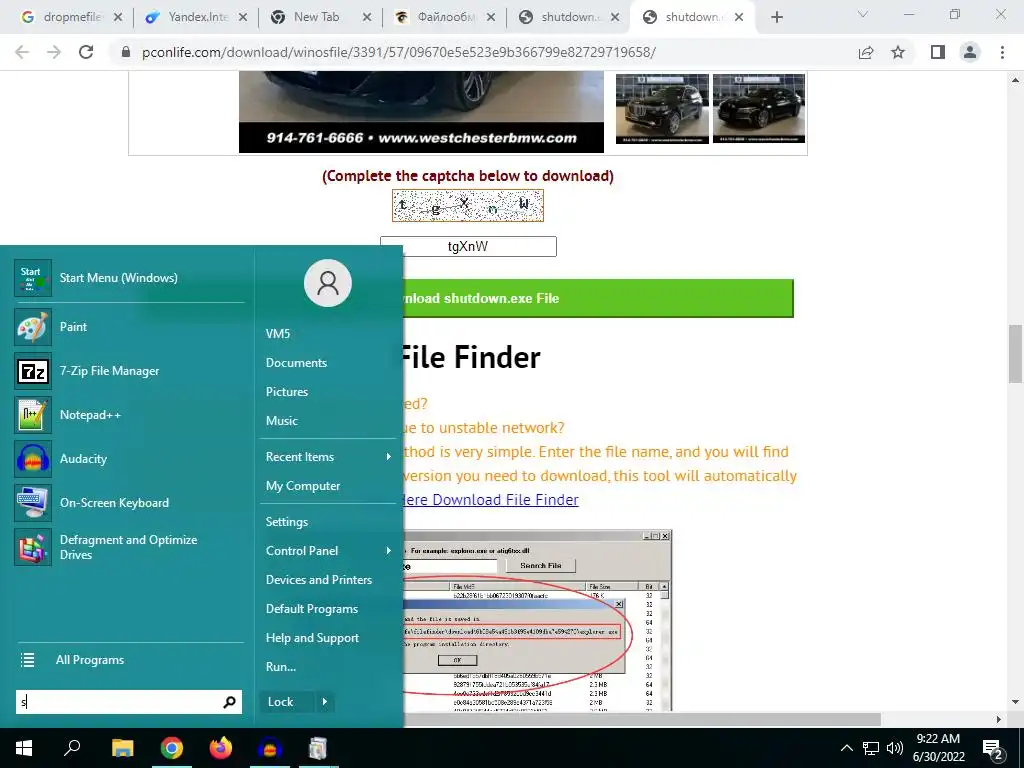Click the captcha image
The width and height of the screenshot is (1024, 768).
pyautogui.click(x=468, y=206)
